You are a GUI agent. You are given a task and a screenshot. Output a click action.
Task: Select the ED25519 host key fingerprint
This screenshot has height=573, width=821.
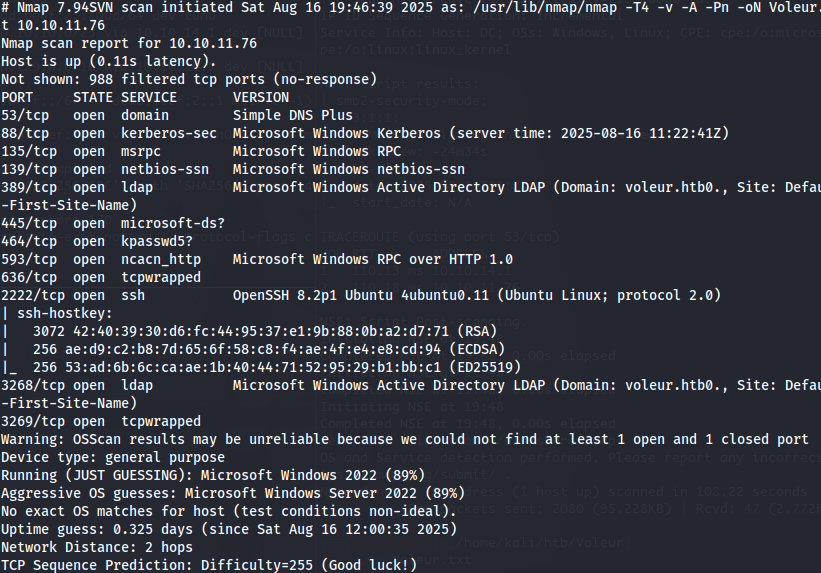point(261,367)
